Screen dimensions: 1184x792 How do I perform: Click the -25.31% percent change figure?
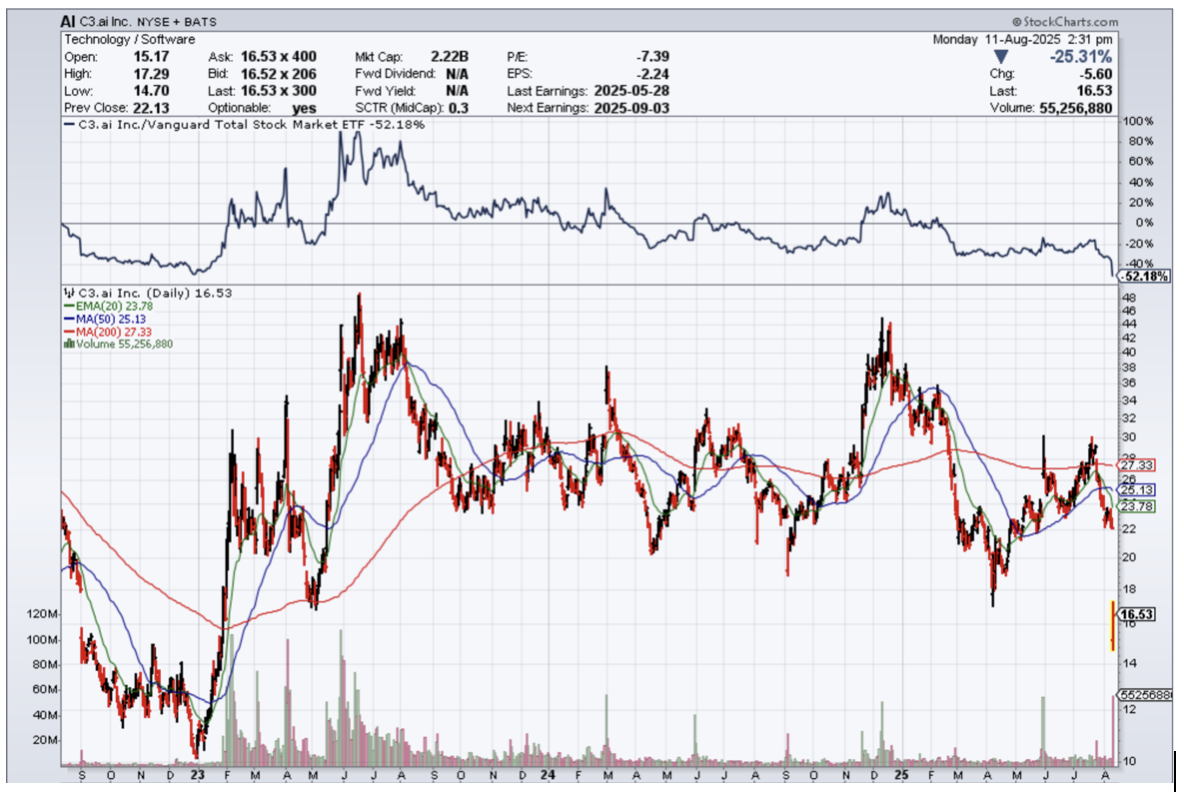[1080, 57]
